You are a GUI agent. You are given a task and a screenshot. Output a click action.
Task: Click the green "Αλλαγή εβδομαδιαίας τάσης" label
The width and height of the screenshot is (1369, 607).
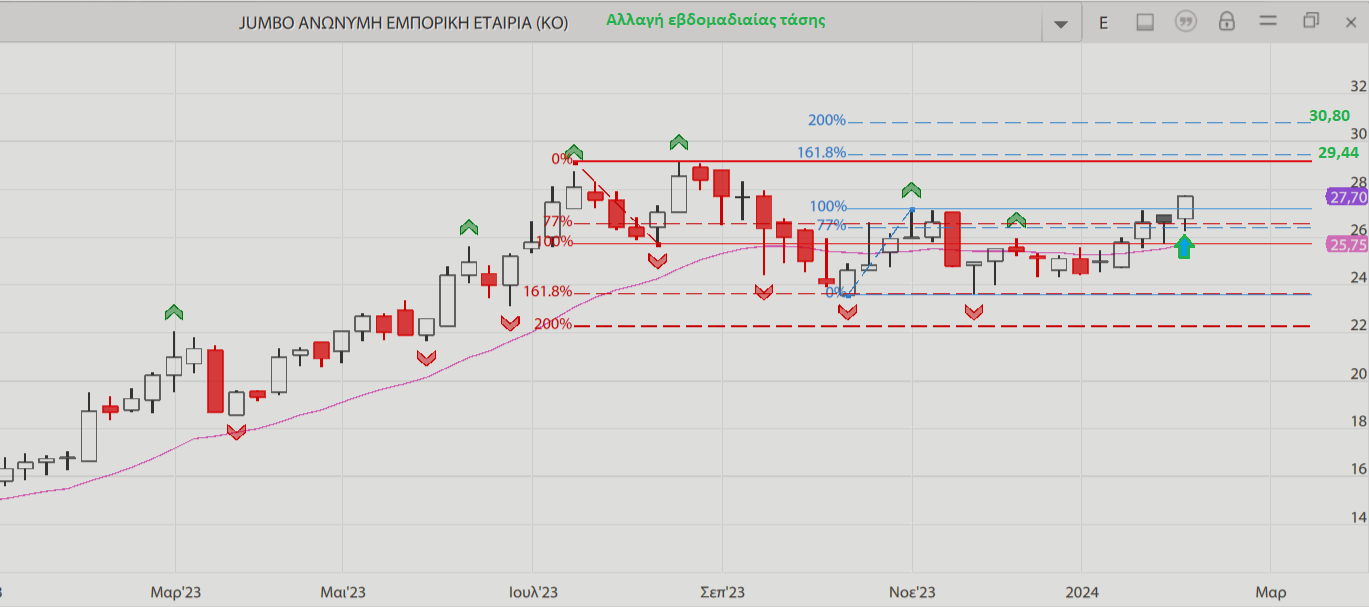(716, 20)
